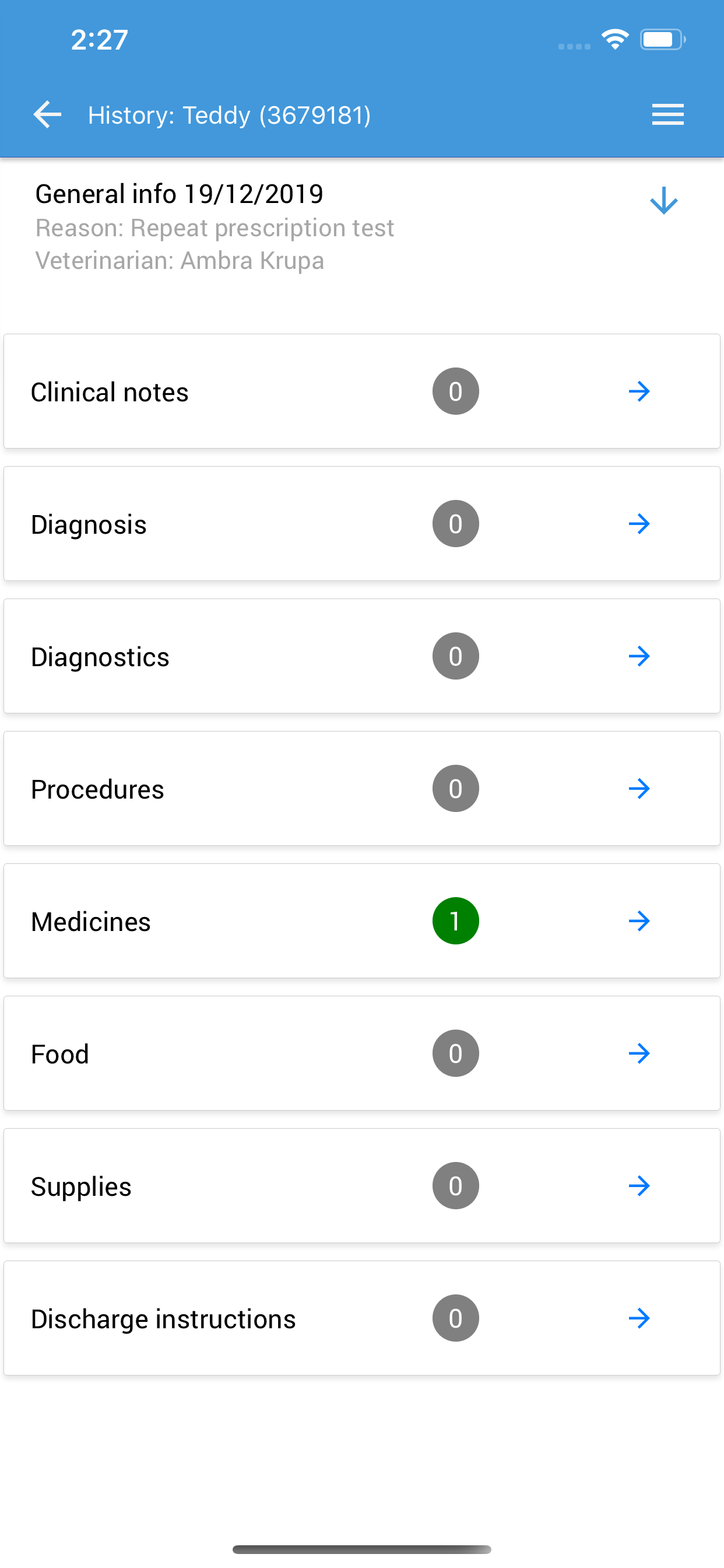724x1568 pixels.
Task: Tap General info 19/12/2019 heading
Action: pos(179,194)
